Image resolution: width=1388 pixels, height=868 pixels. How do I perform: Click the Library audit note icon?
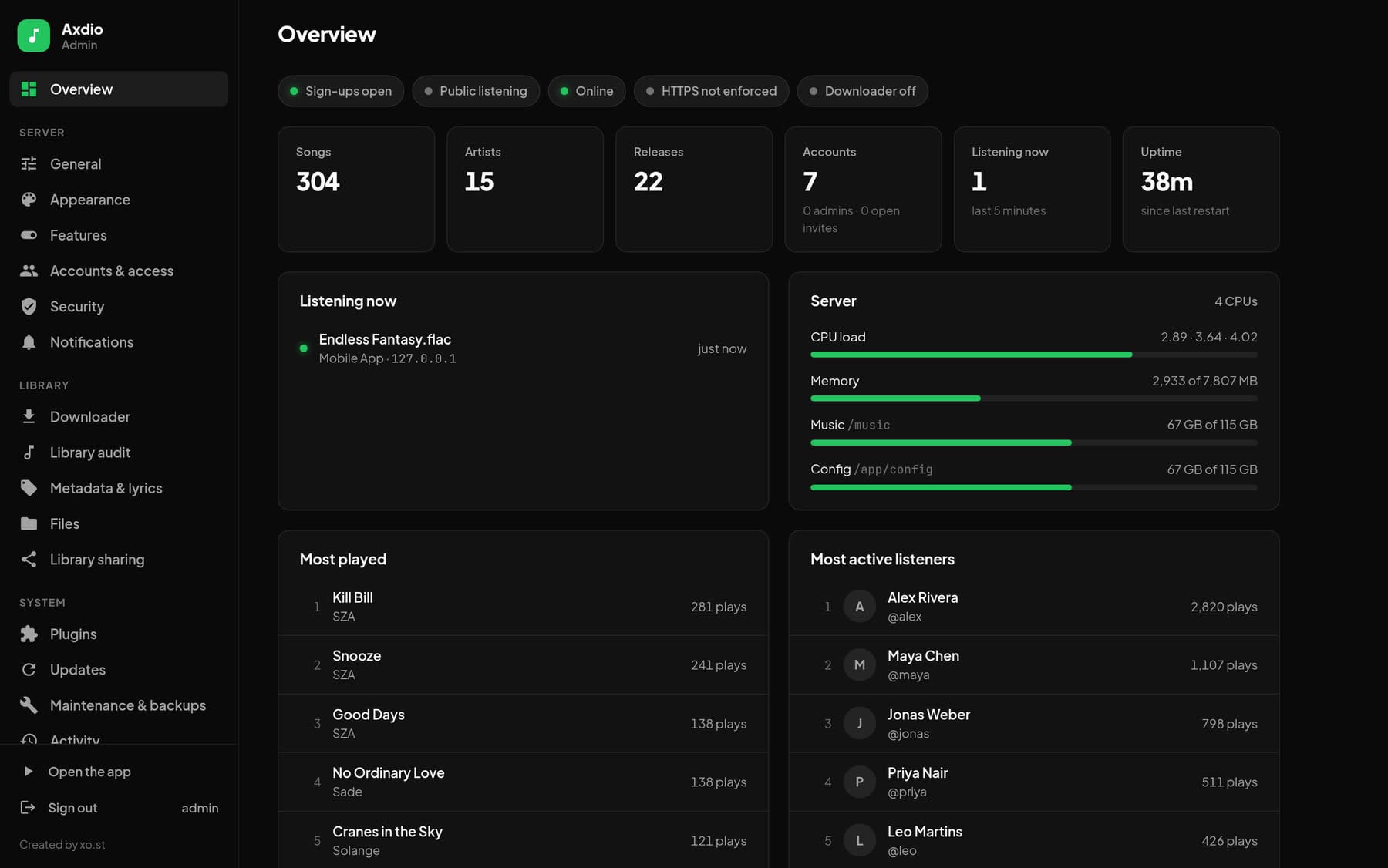coord(29,453)
